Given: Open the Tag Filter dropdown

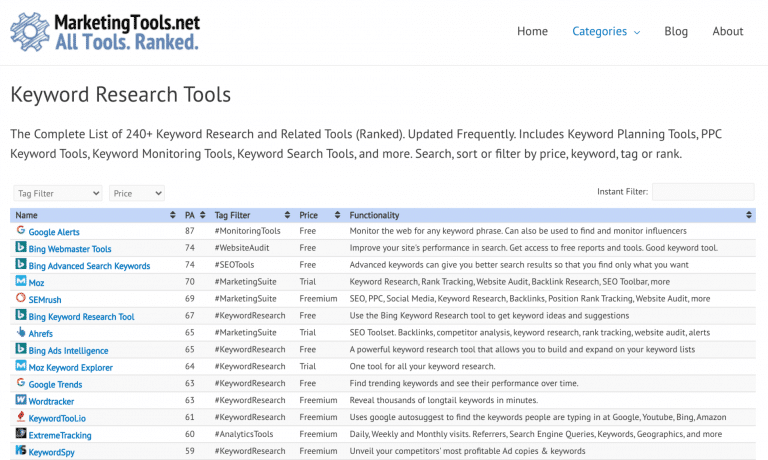Looking at the screenshot, I should pos(58,194).
